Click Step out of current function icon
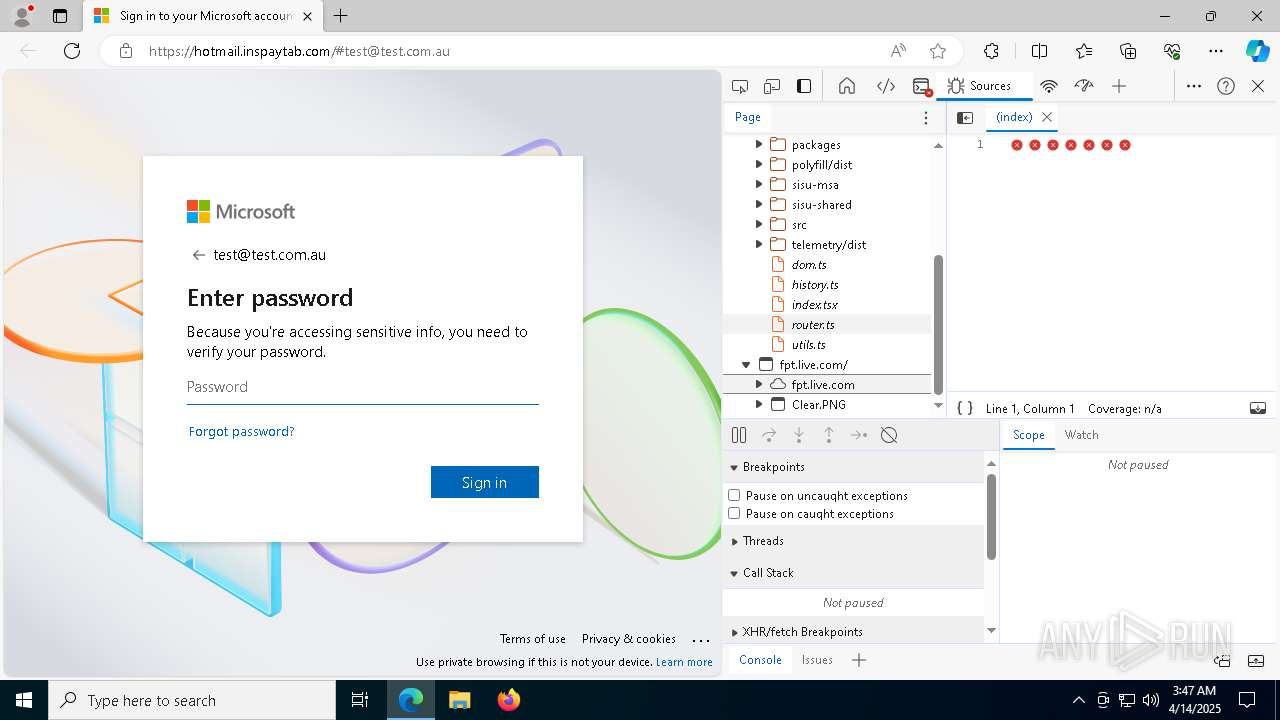 click(829, 435)
